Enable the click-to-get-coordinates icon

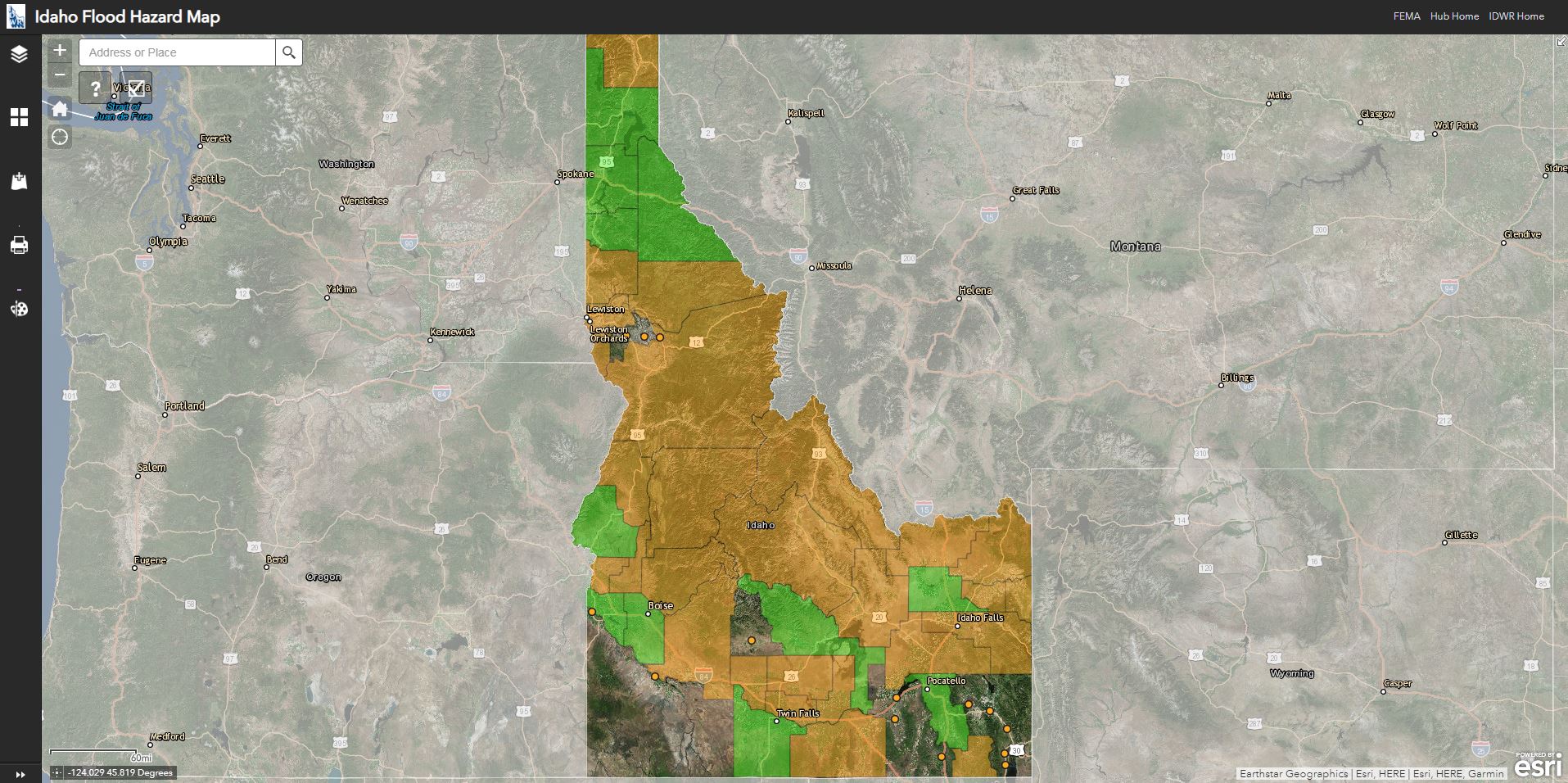56,772
